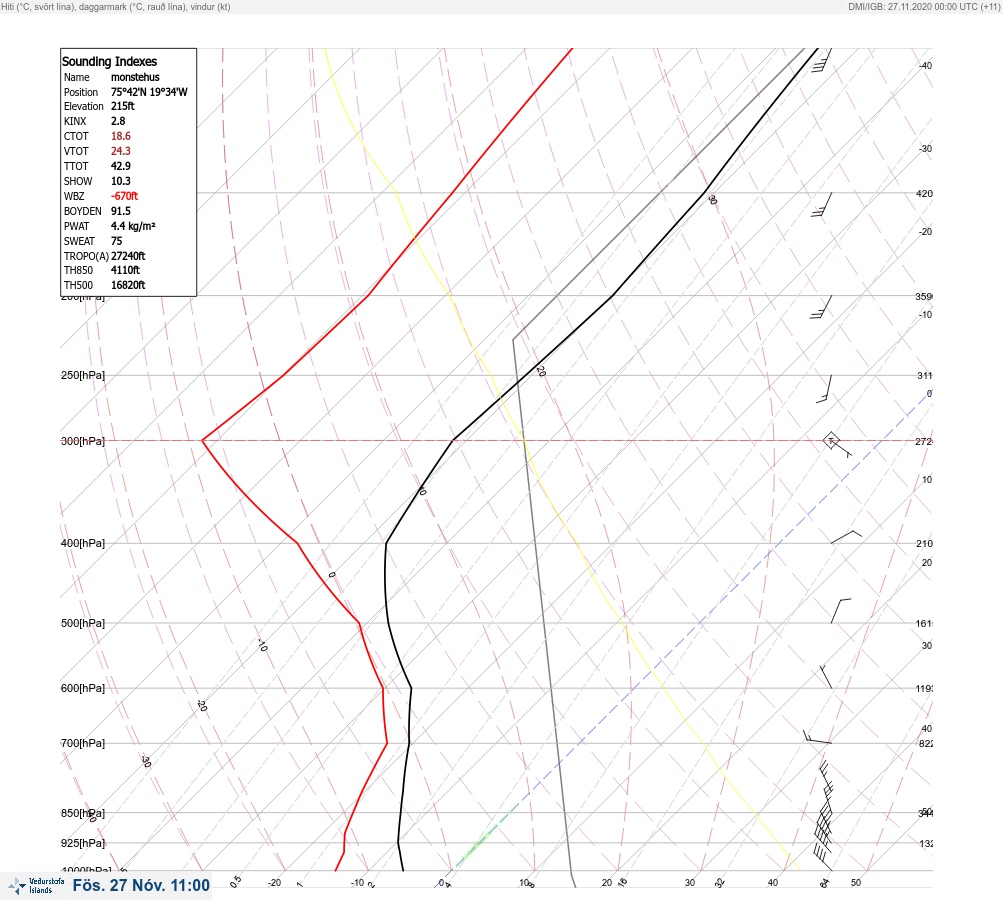Screen dimensions: 1003x900
Task: Click the 925[hPa] pressure label
Action: [x=83, y=843]
